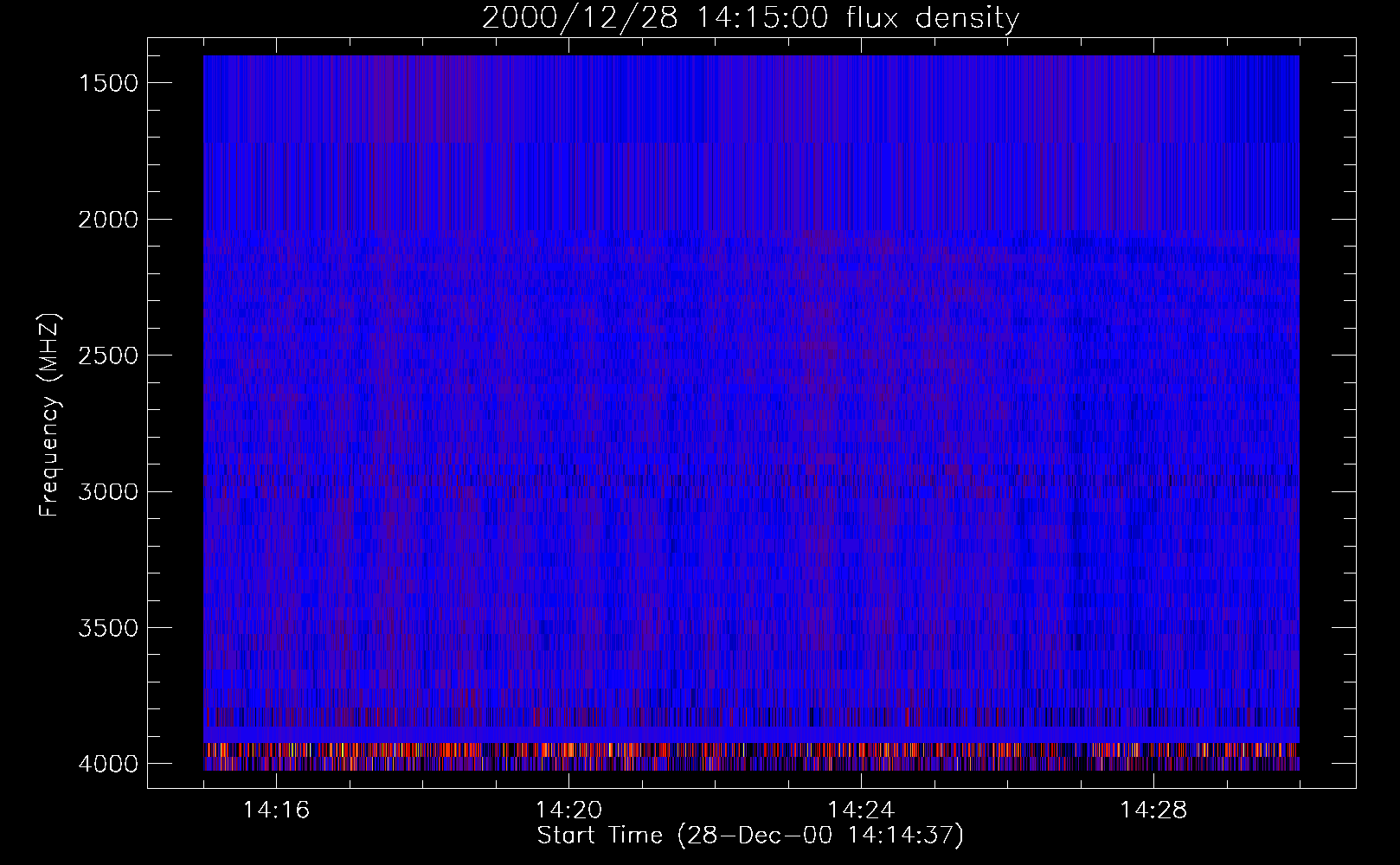Click the 4000 frequency tick label
The height and width of the screenshot is (865, 1400).
pos(108,764)
